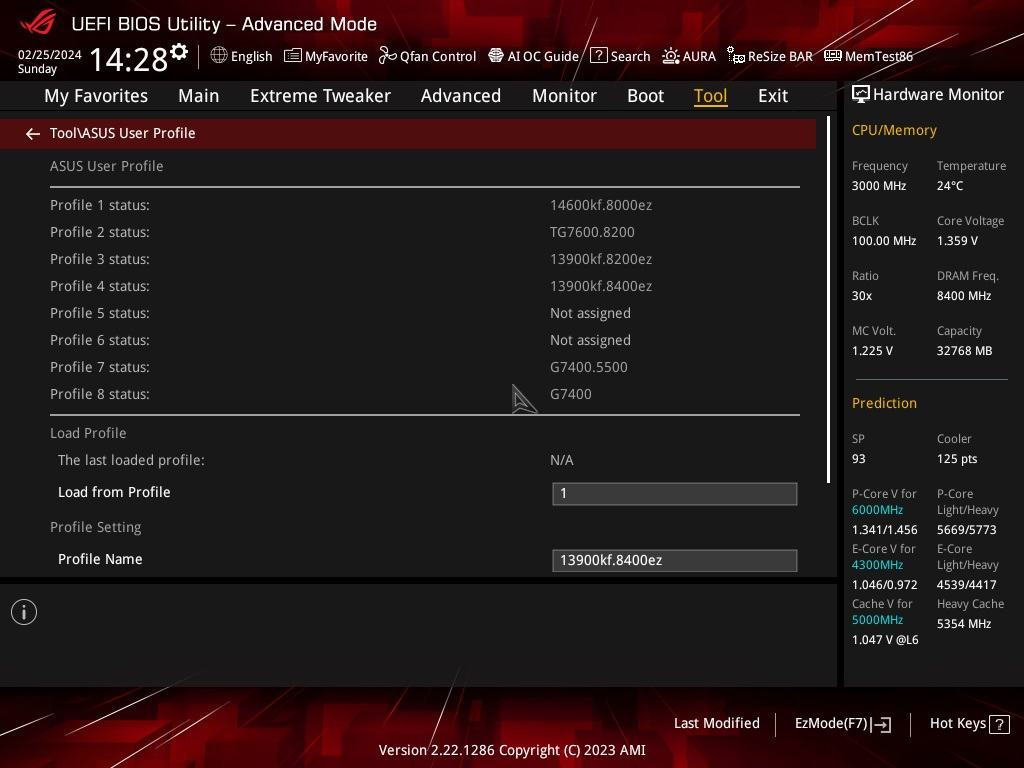Switch to the Monitor tab
Image resolution: width=1024 pixels, height=768 pixels.
pos(564,96)
